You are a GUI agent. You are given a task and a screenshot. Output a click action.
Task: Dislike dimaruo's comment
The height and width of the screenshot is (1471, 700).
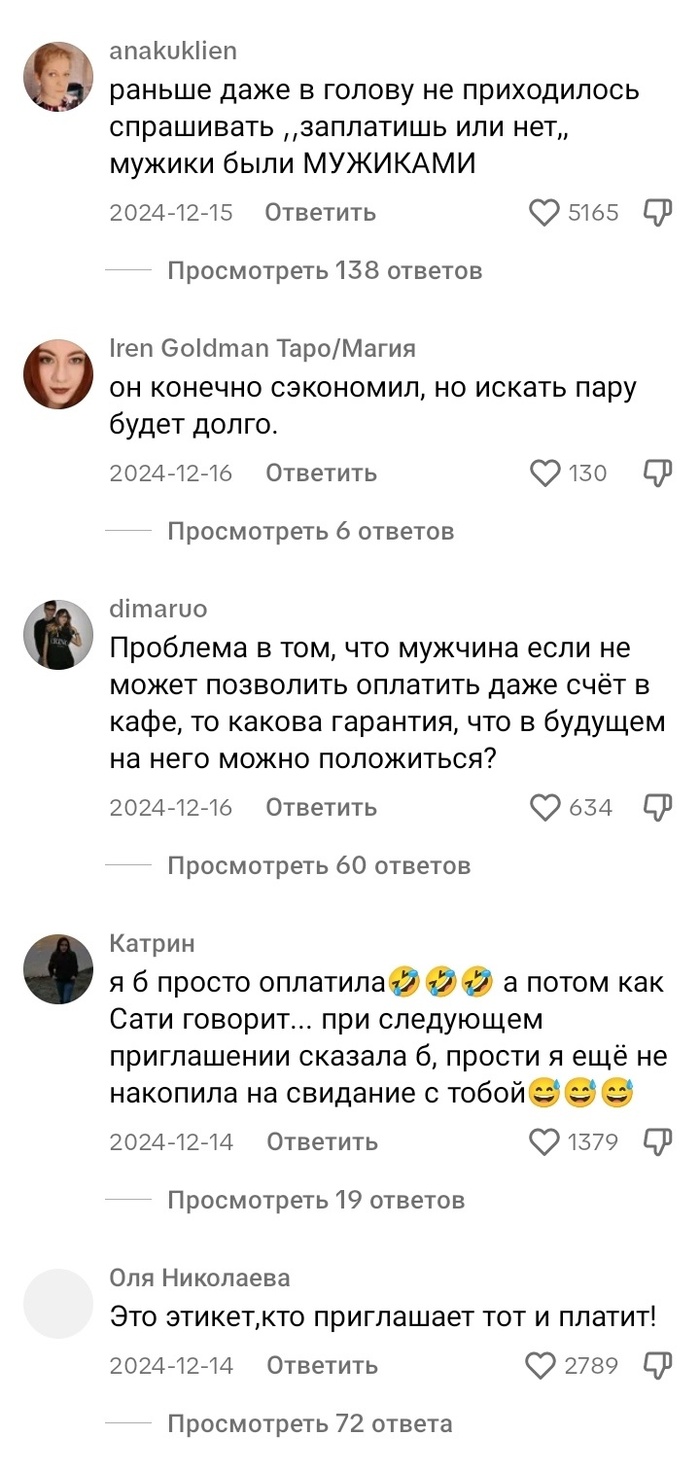657,807
